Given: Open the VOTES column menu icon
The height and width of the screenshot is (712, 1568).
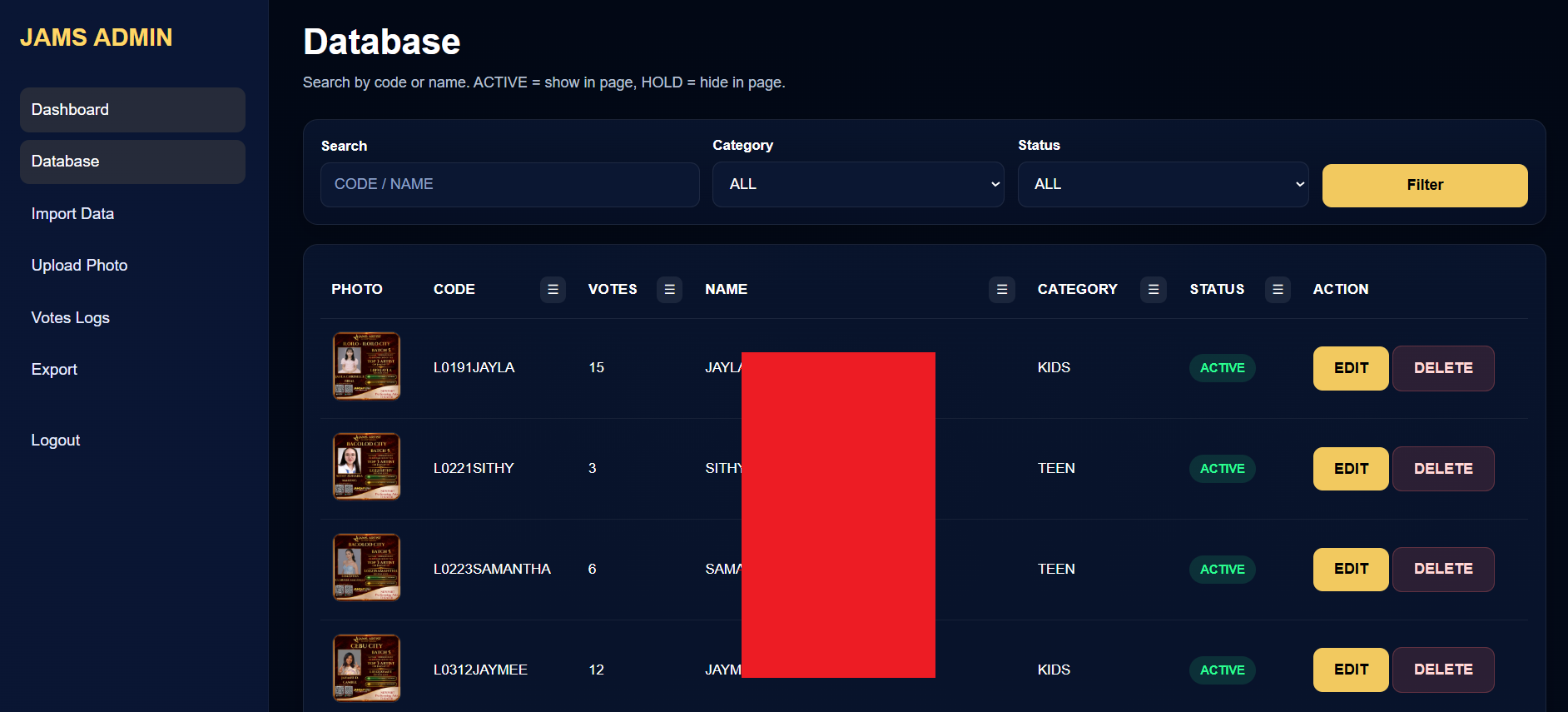Looking at the screenshot, I should [x=669, y=290].
